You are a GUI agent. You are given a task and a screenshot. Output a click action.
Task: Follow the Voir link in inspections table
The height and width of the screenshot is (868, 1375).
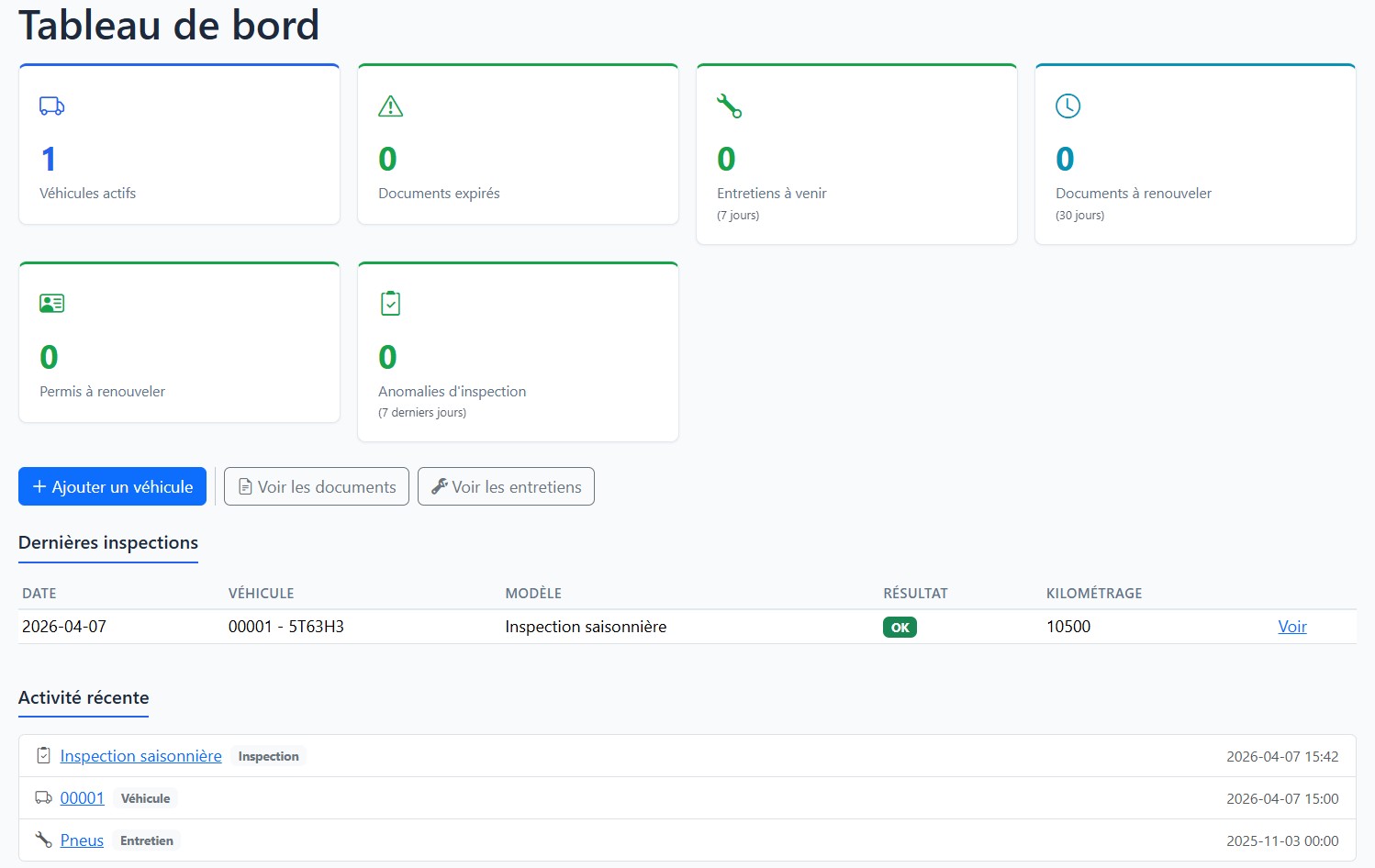pos(1291,627)
